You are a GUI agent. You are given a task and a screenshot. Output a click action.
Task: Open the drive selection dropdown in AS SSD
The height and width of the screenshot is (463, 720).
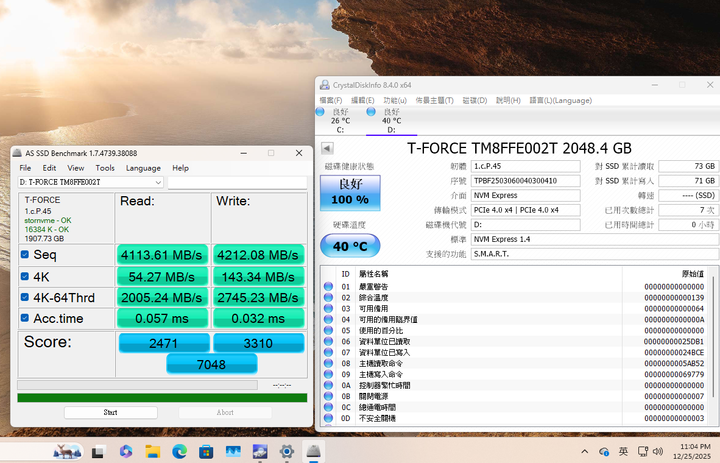click(158, 183)
